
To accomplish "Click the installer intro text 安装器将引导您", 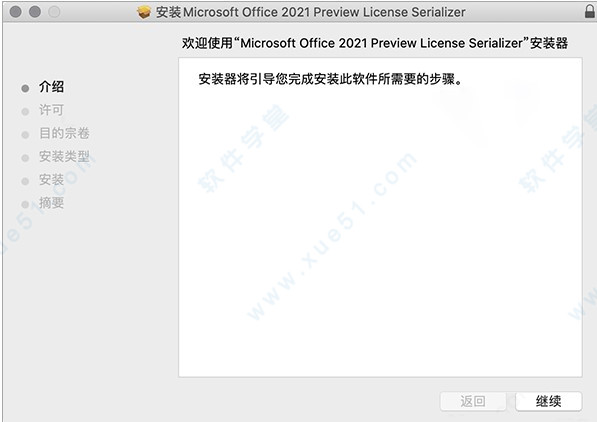I will click(243, 79).
